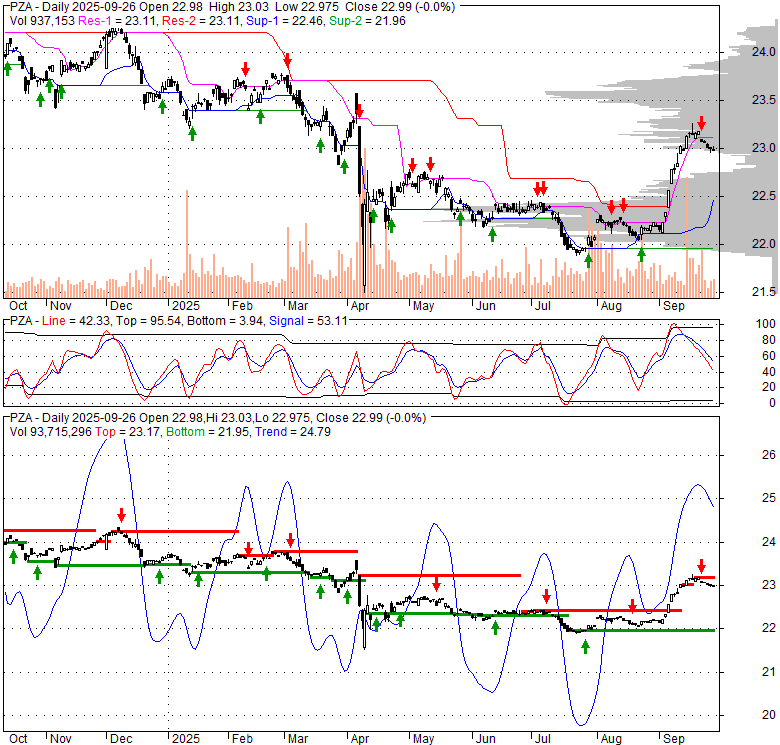Click the 24.0 price axis label
Viewport: 780px width, 745px height.
coord(764,52)
